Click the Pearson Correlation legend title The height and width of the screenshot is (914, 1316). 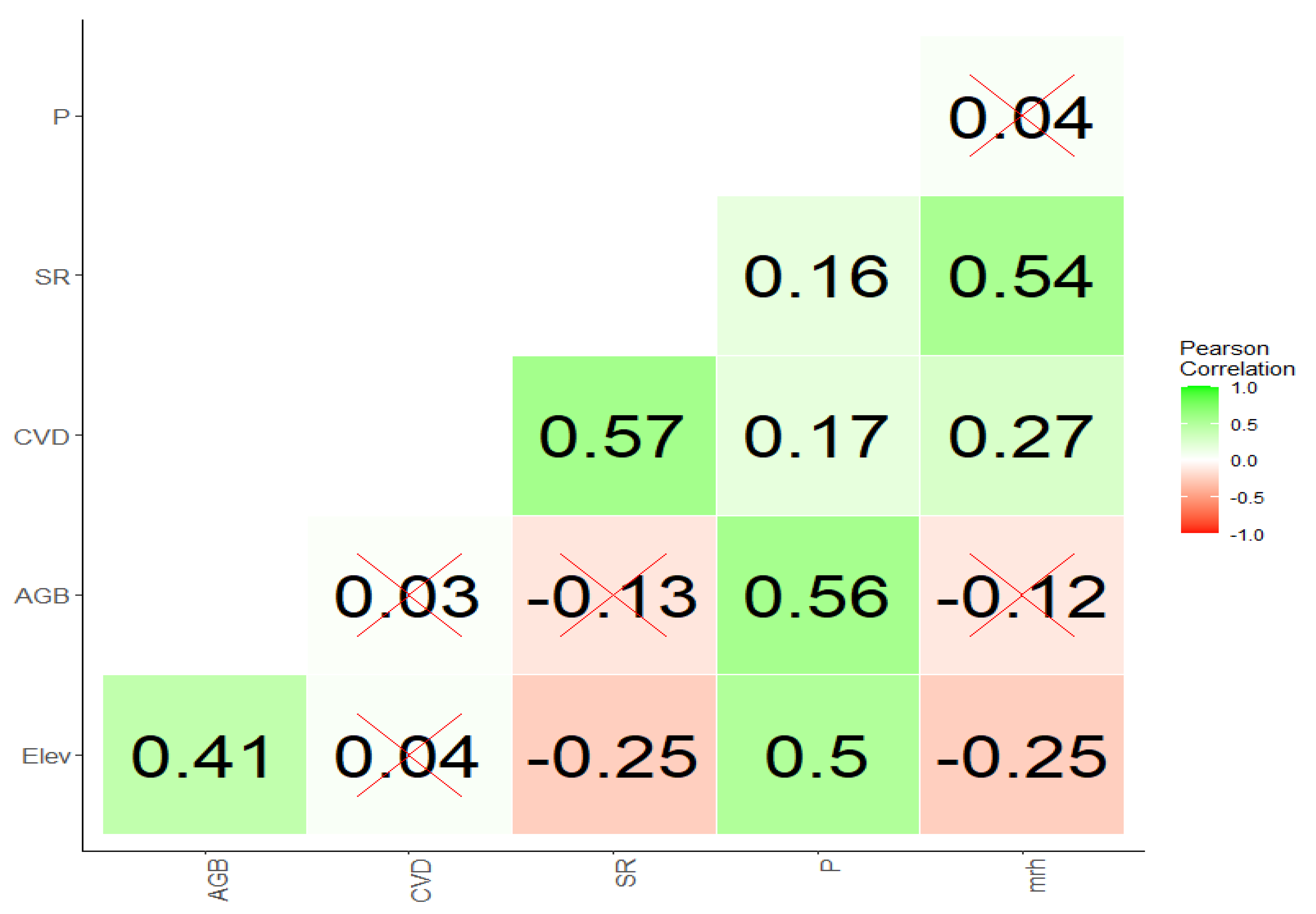pos(1236,358)
